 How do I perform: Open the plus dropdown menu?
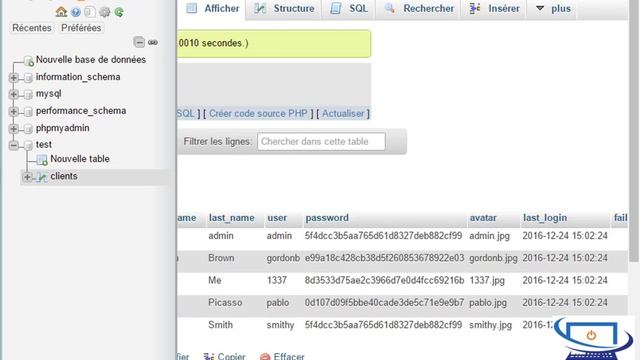pyautogui.click(x=552, y=9)
